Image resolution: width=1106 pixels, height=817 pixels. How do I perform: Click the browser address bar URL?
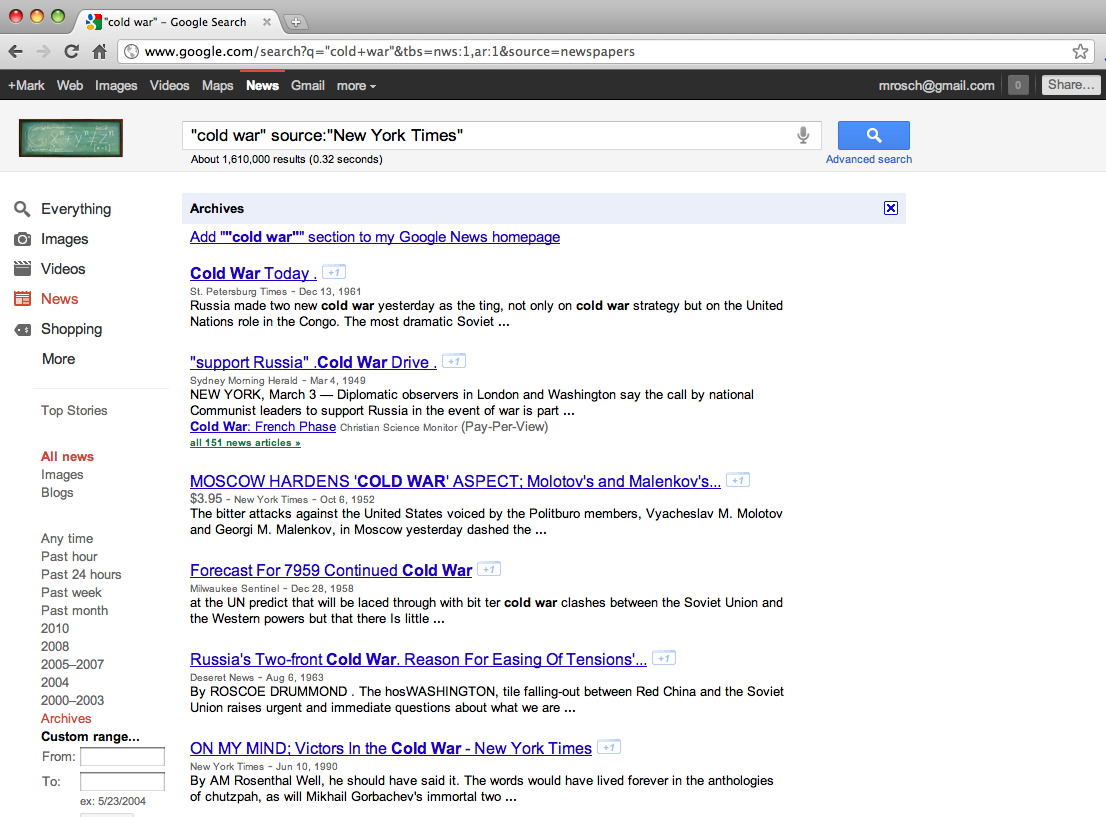point(389,52)
